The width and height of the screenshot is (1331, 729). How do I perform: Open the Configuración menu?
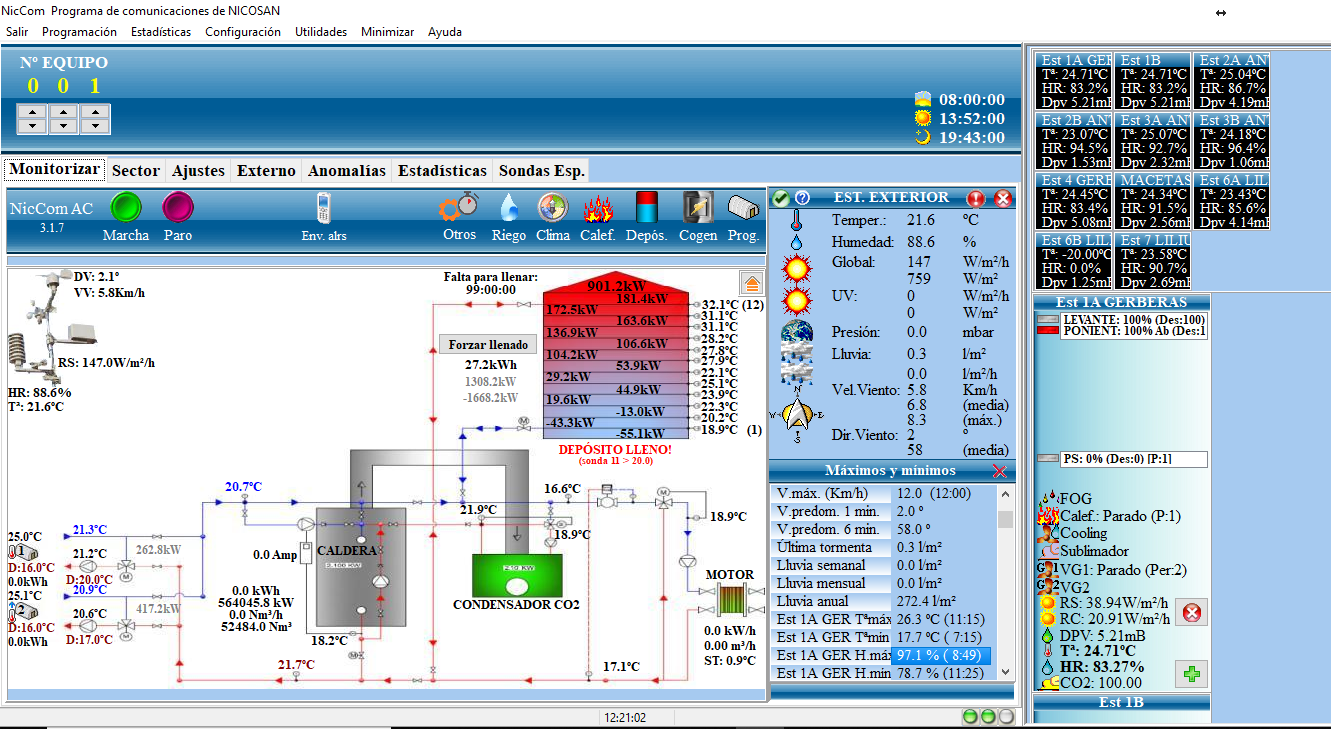click(243, 32)
